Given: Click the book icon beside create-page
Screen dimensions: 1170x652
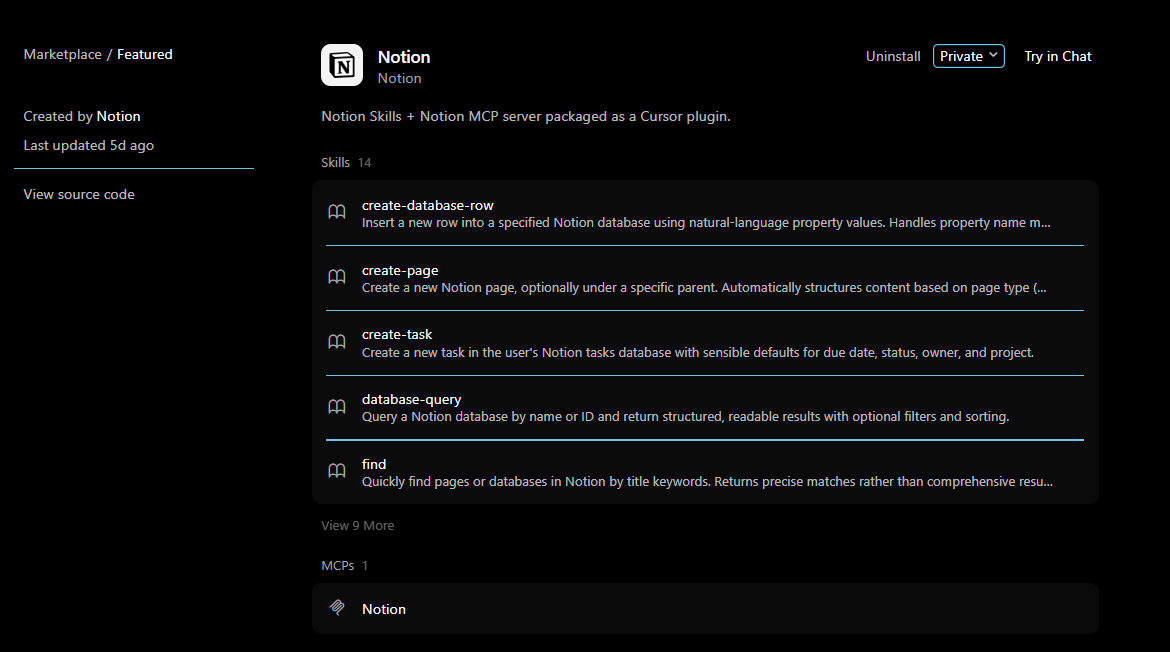Looking at the screenshot, I should pyautogui.click(x=337, y=277).
